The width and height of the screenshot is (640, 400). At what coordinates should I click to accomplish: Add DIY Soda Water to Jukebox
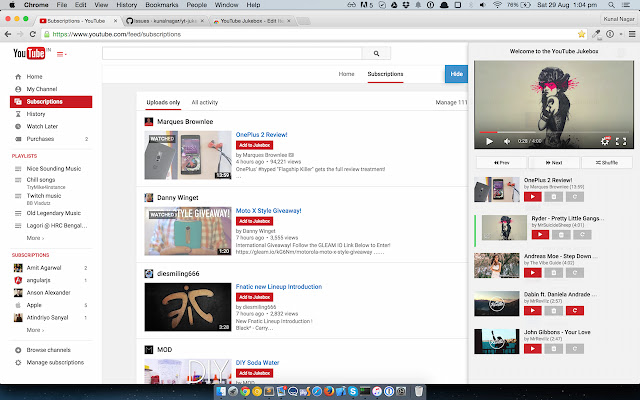254,373
